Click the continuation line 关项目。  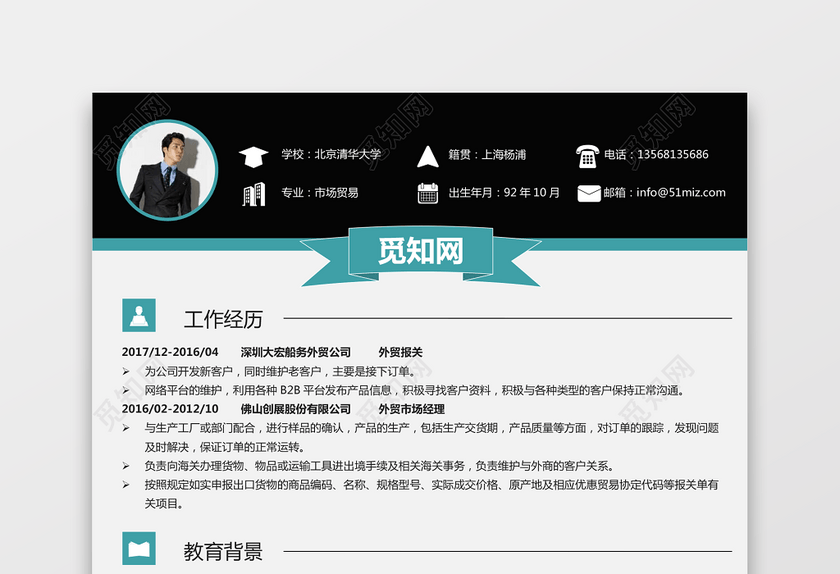(x=164, y=503)
